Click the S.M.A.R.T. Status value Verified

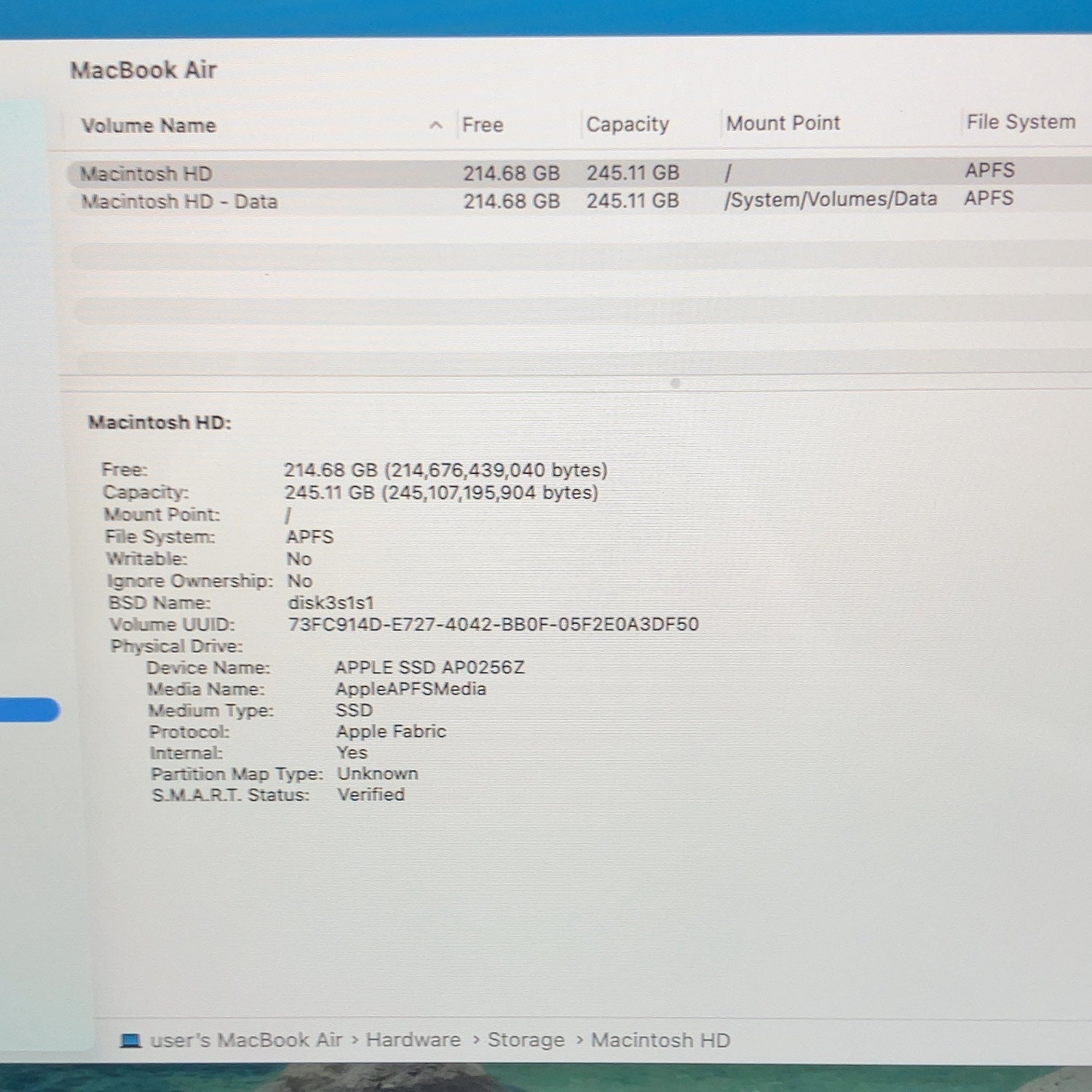click(371, 794)
